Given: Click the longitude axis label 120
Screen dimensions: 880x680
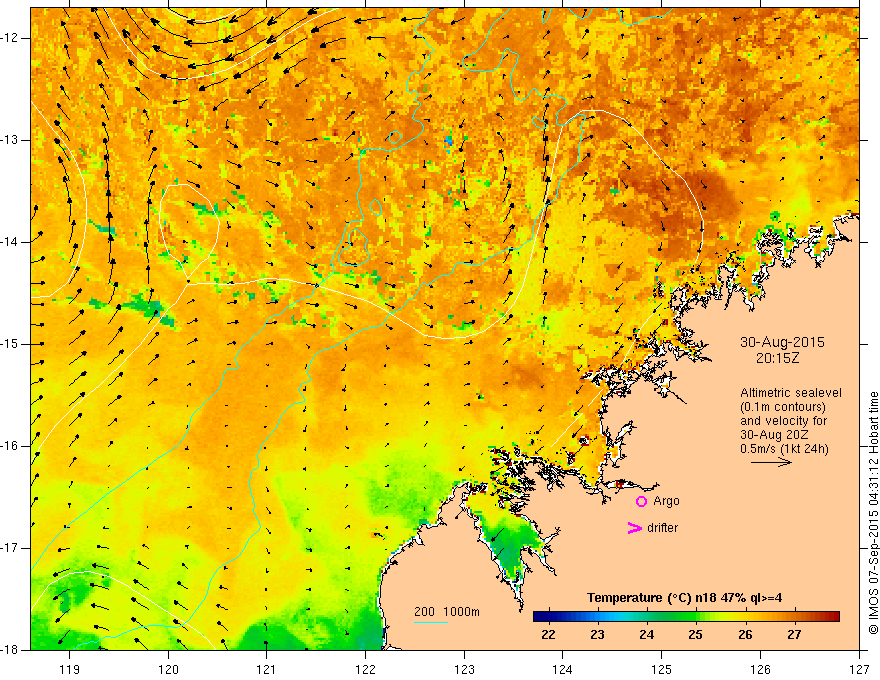Looking at the screenshot, I should point(168,669).
